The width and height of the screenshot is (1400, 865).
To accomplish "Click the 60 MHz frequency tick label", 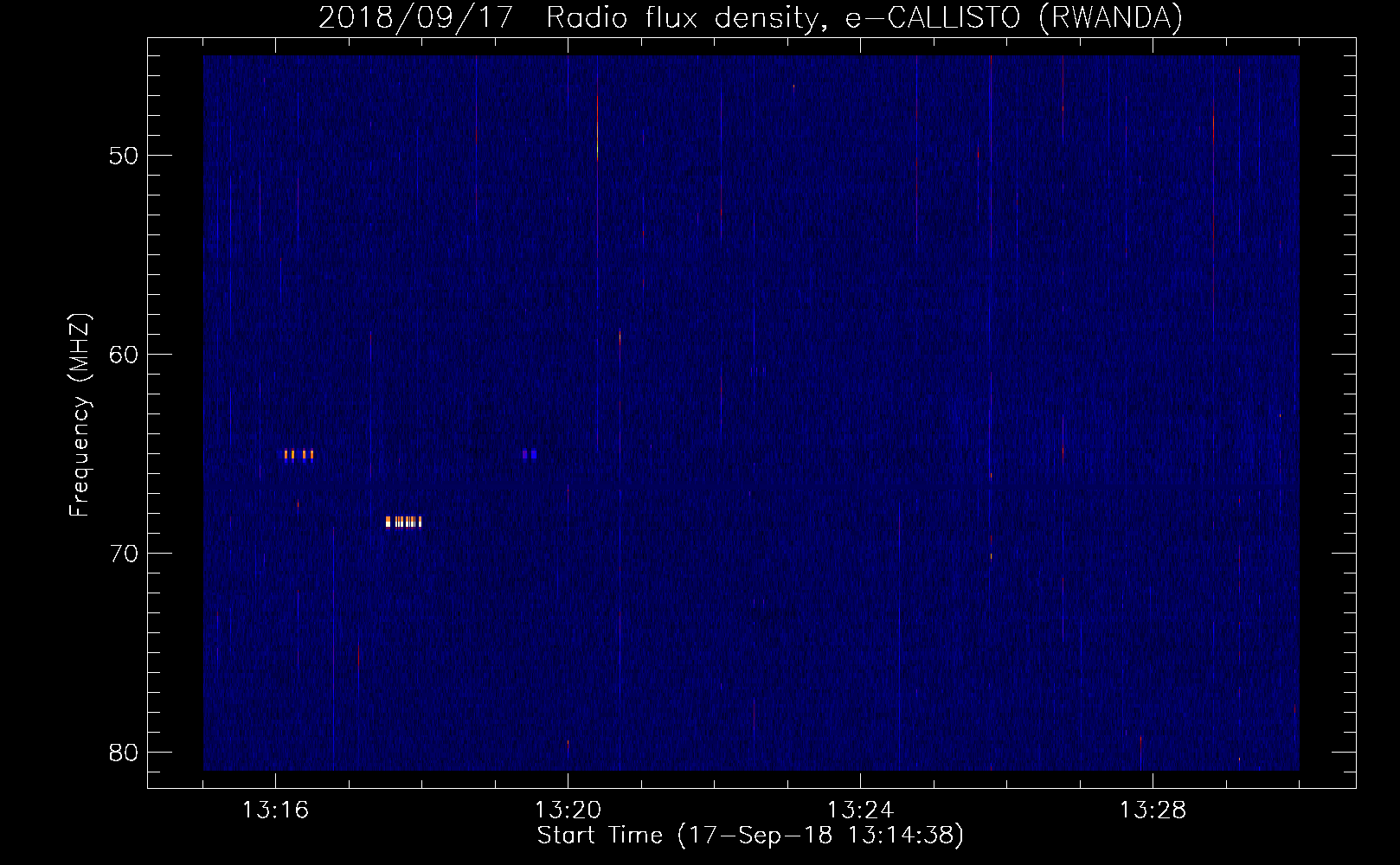I will 124,356.
